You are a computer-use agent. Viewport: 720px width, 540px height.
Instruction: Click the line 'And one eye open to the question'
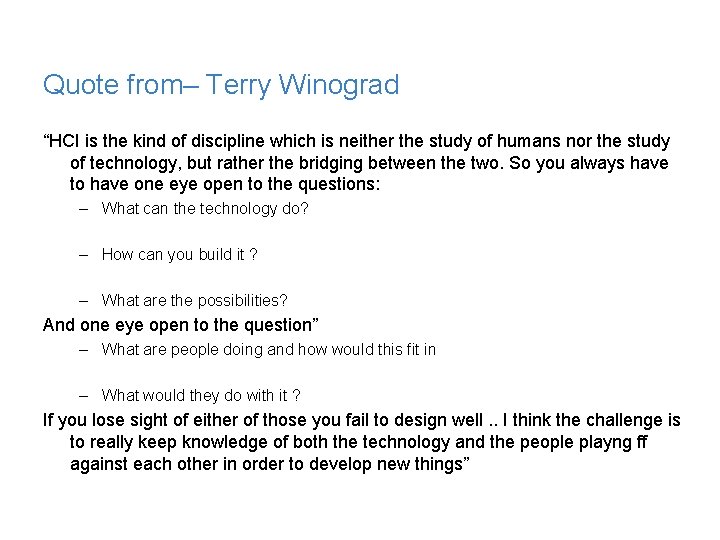click(x=180, y=324)
